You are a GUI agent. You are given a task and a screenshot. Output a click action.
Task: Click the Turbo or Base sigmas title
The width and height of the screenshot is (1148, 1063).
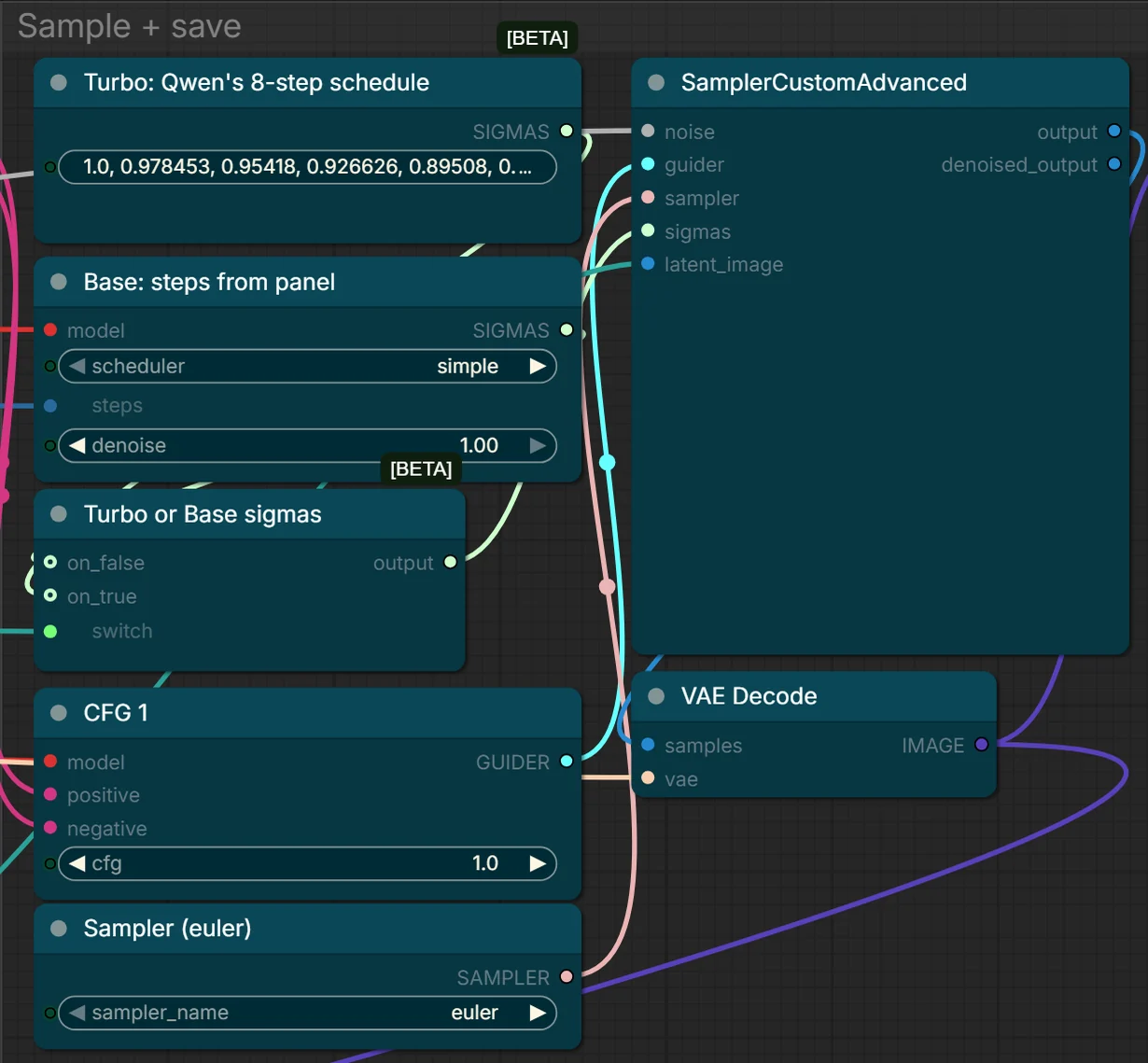pos(203,514)
